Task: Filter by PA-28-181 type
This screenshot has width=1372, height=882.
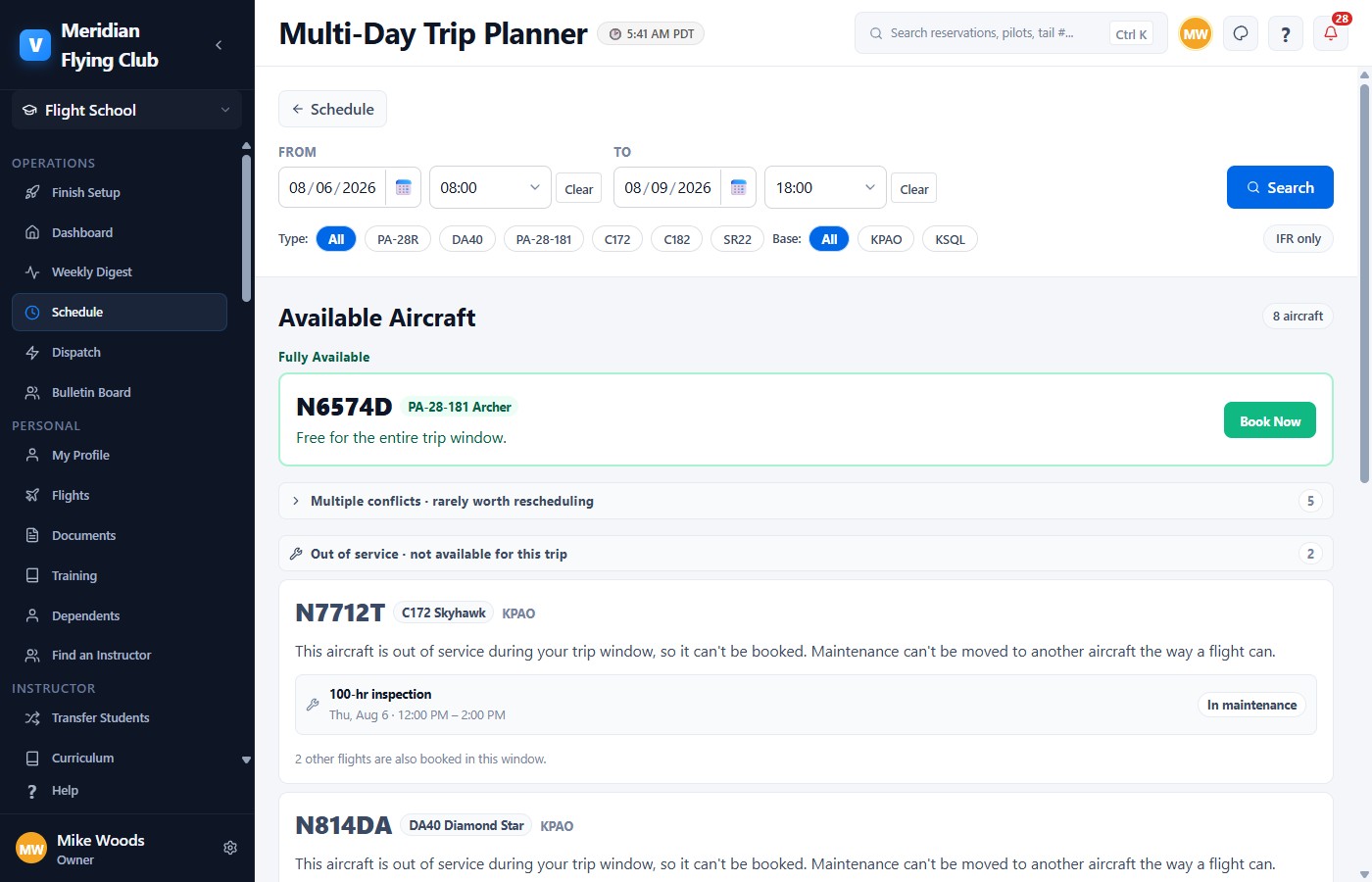Action: (544, 239)
